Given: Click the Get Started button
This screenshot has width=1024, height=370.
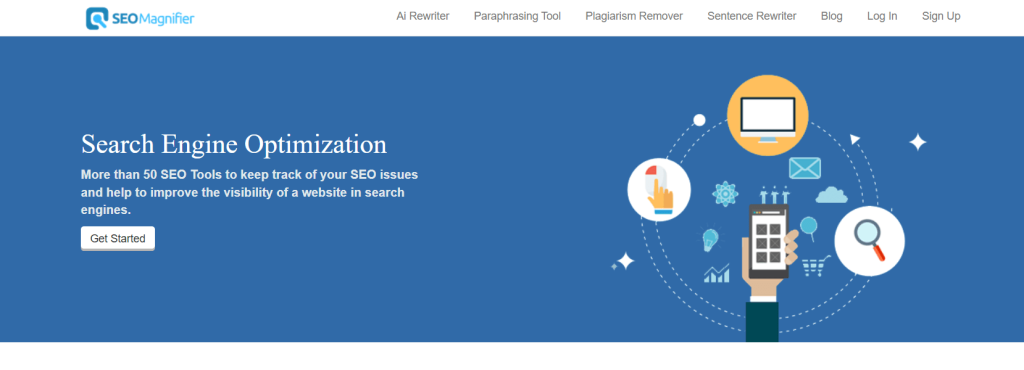Looking at the screenshot, I should click(x=118, y=238).
